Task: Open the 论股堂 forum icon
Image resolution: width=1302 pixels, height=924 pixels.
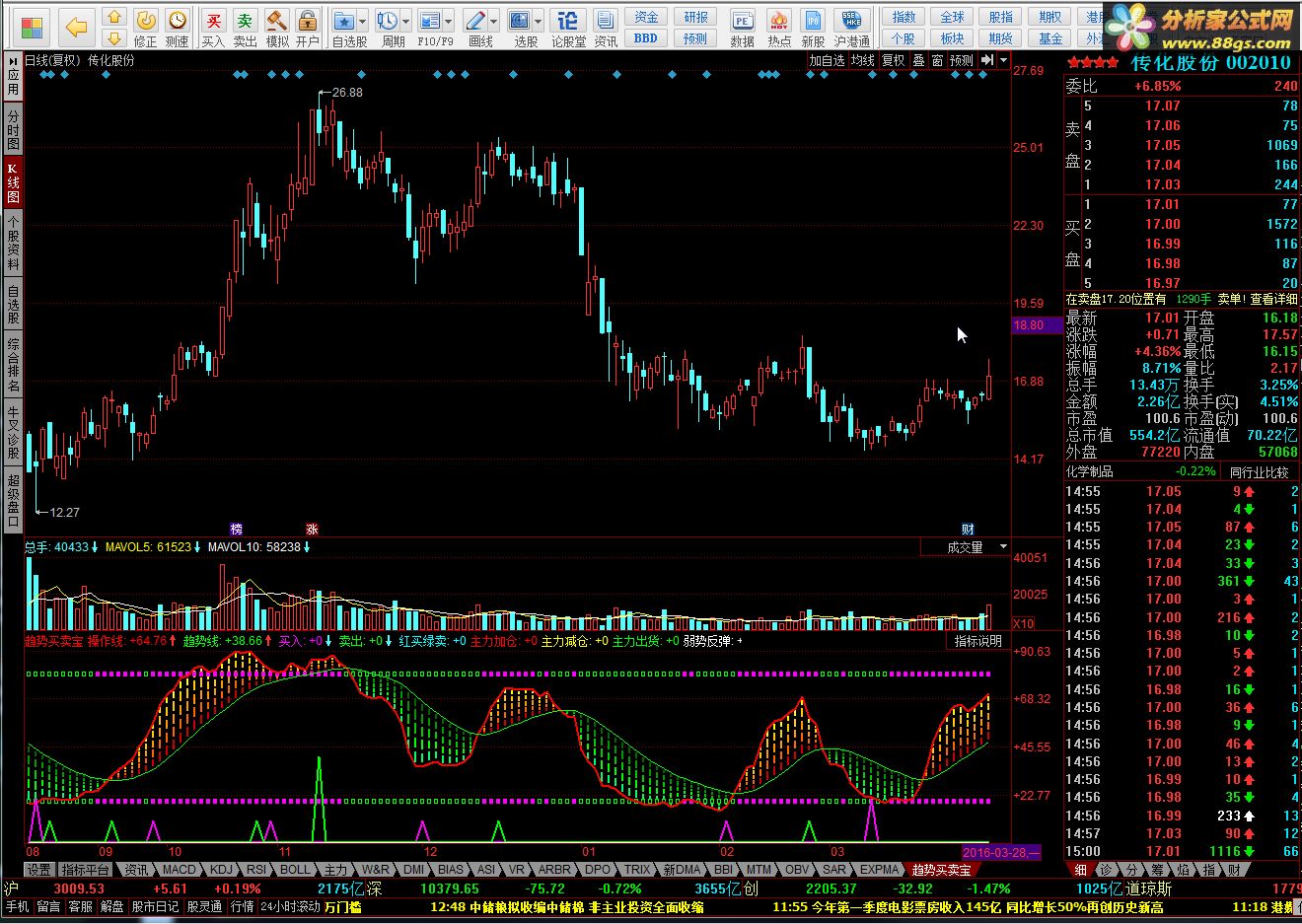Action: 567,20
